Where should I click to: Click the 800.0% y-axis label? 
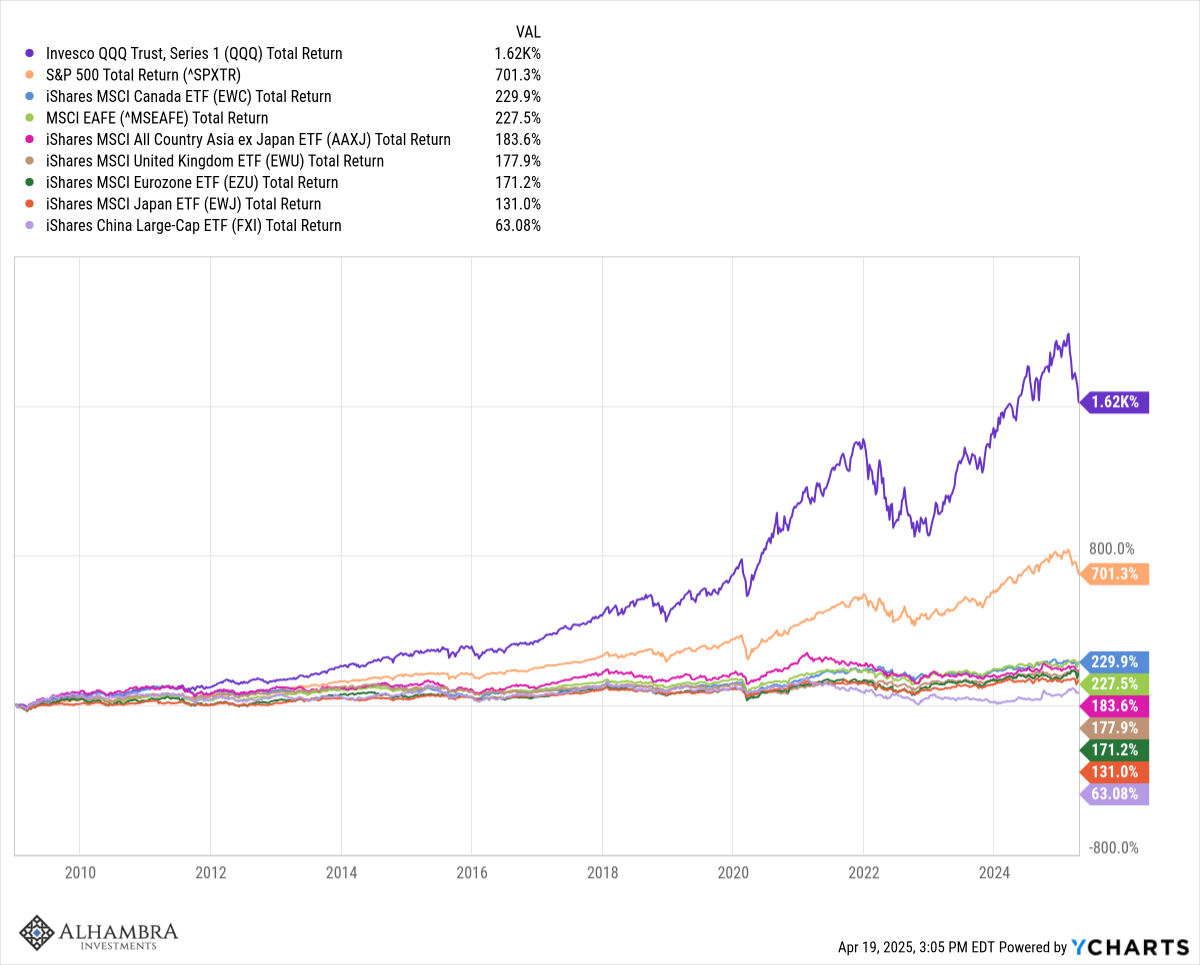[1112, 549]
